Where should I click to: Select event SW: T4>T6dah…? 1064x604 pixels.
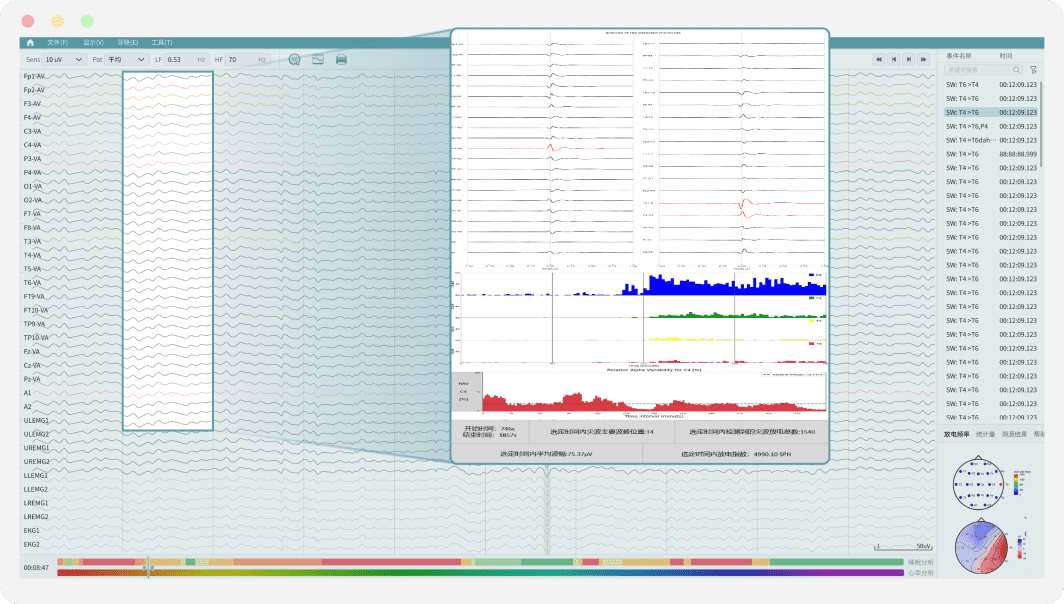(991, 140)
